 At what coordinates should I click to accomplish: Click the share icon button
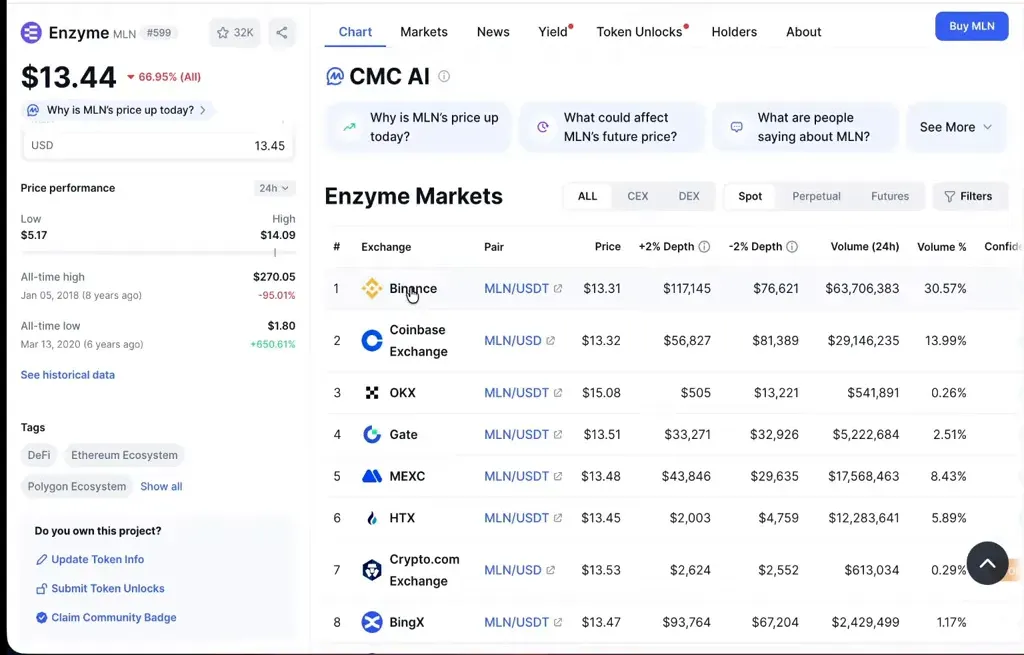pos(282,33)
